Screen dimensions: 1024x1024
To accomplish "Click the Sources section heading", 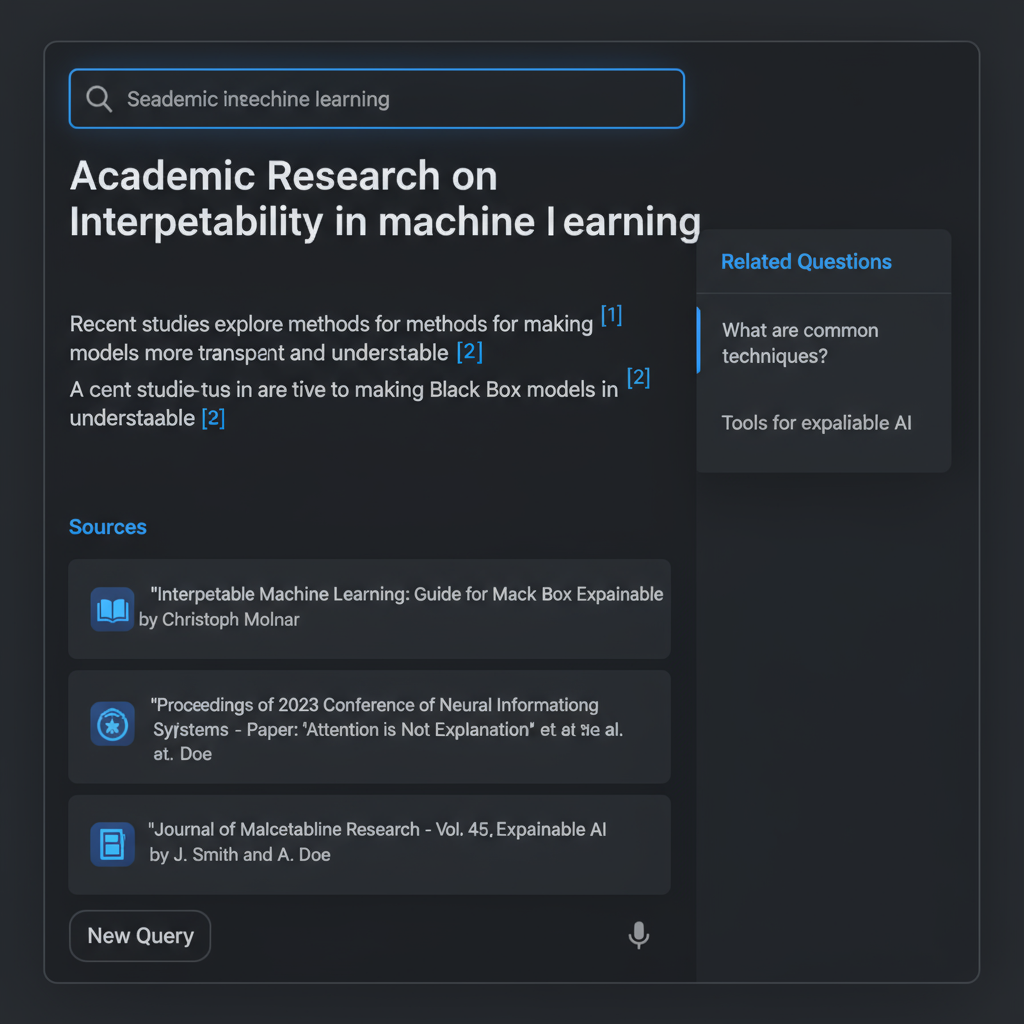I will click(108, 527).
